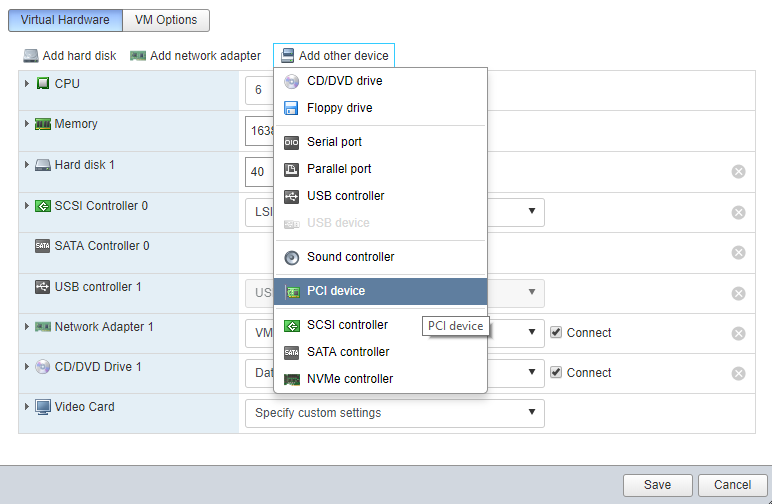Uncheck Connect for CD/DVD Drive 1
This screenshot has width=772, height=504.
tap(556, 373)
